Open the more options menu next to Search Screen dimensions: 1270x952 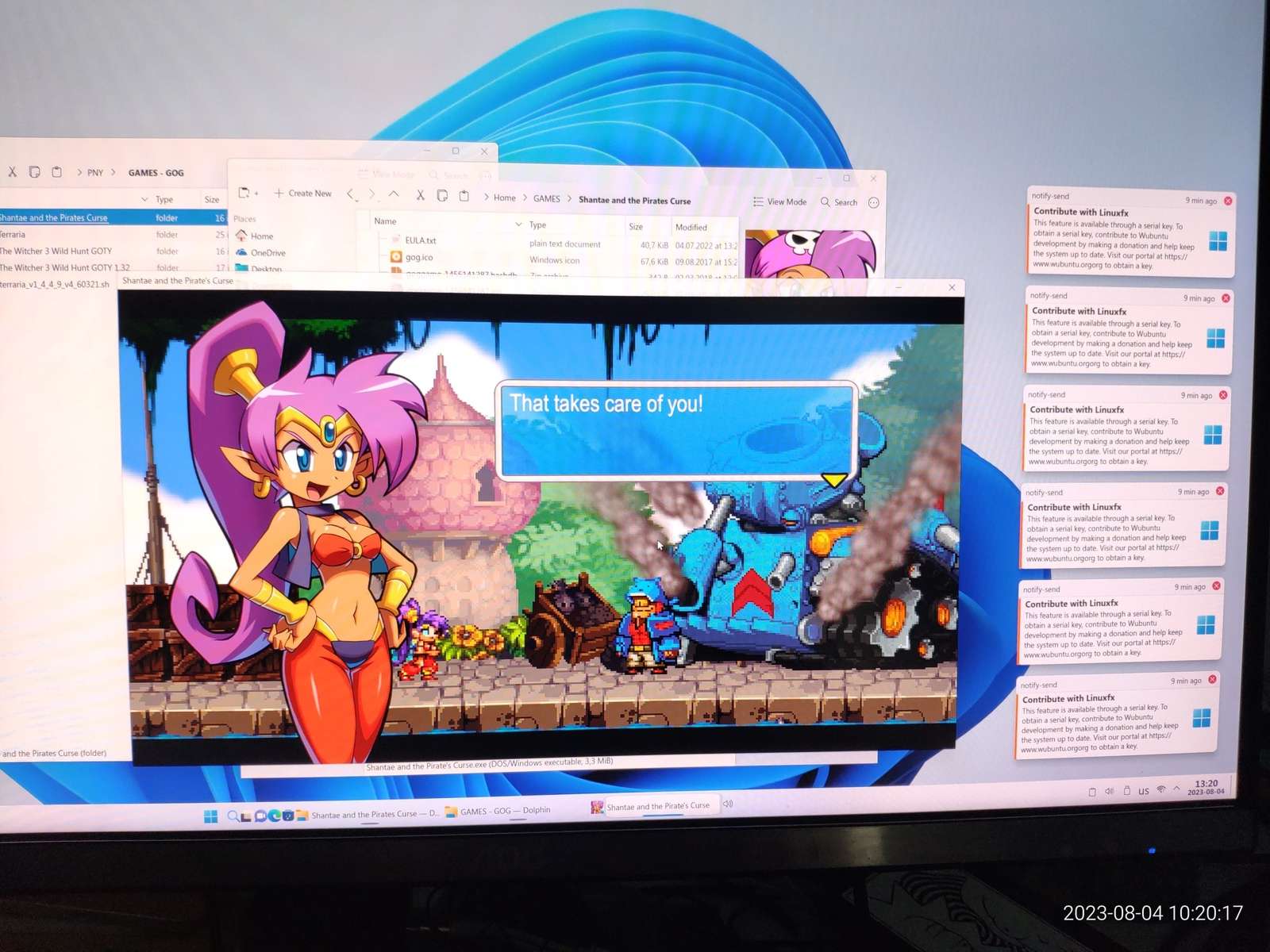874,203
